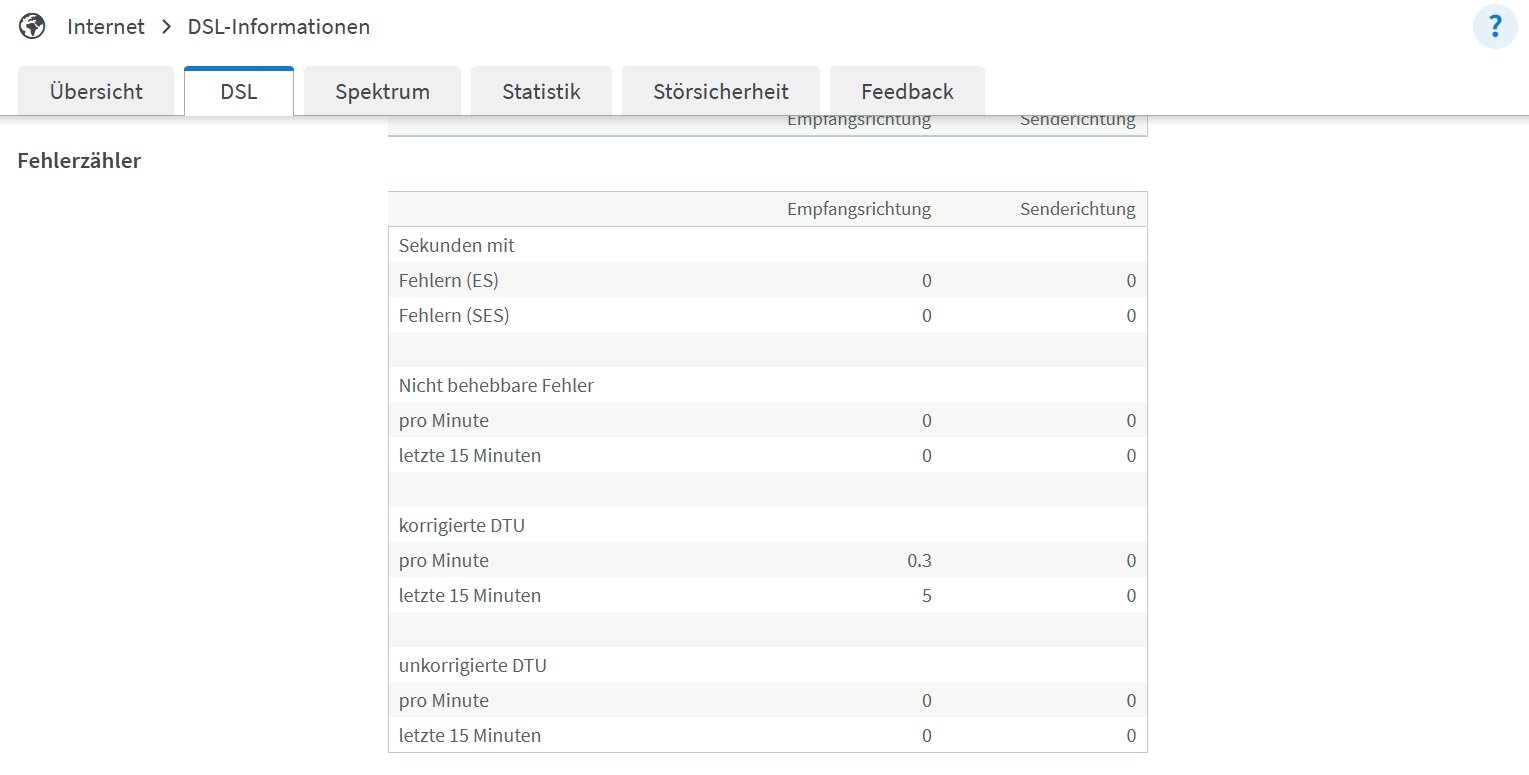The width and height of the screenshot is (1529, 775).
Task: Go to the Internet breadcrumb link
Action: pyautogui.click(x=106, y=27)
